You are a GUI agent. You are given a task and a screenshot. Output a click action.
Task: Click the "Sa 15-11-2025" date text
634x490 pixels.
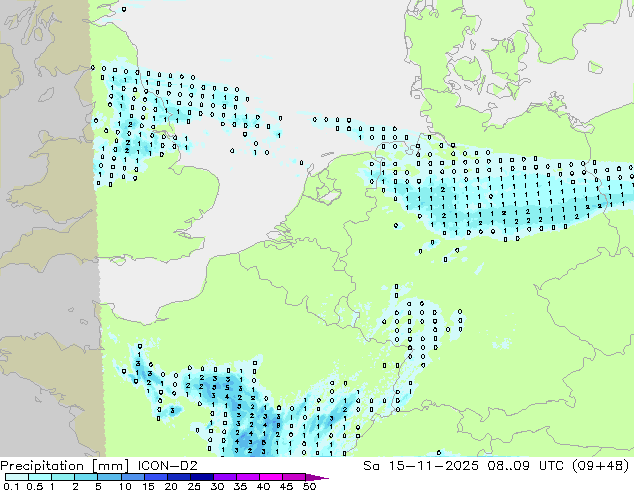click(x=421, y=466)
